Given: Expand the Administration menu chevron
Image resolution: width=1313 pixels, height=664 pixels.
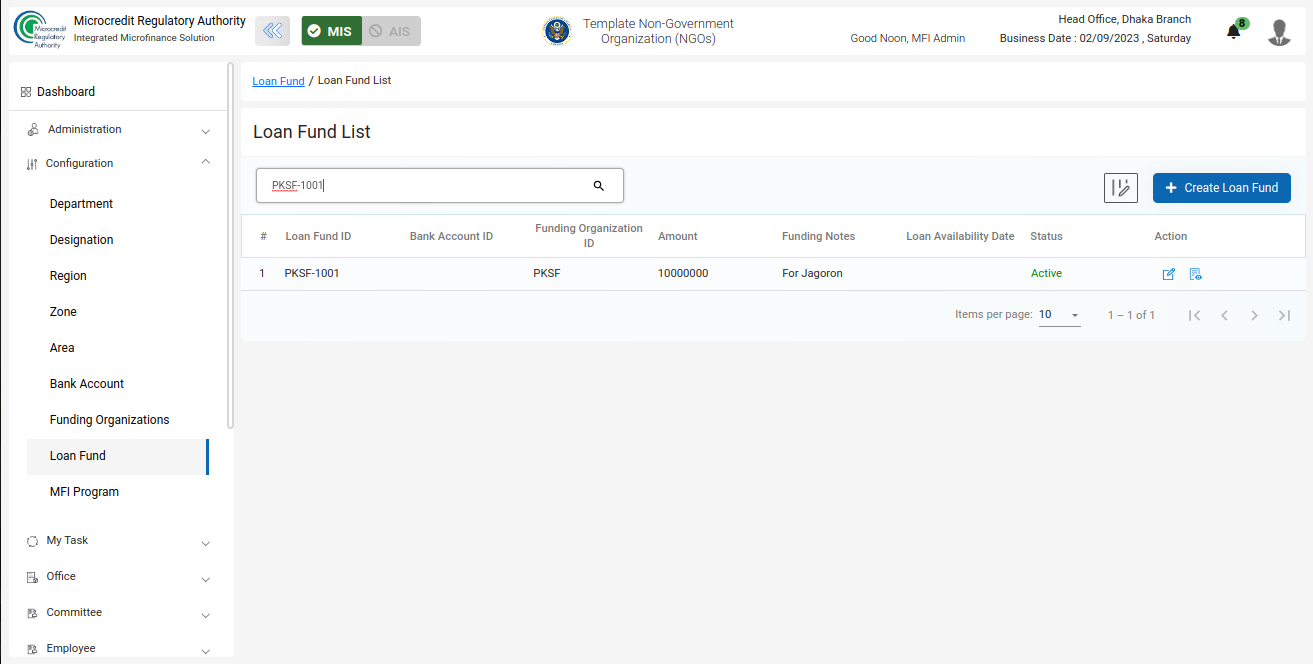Looking at the screenshot, I should [x=205, y=131].
